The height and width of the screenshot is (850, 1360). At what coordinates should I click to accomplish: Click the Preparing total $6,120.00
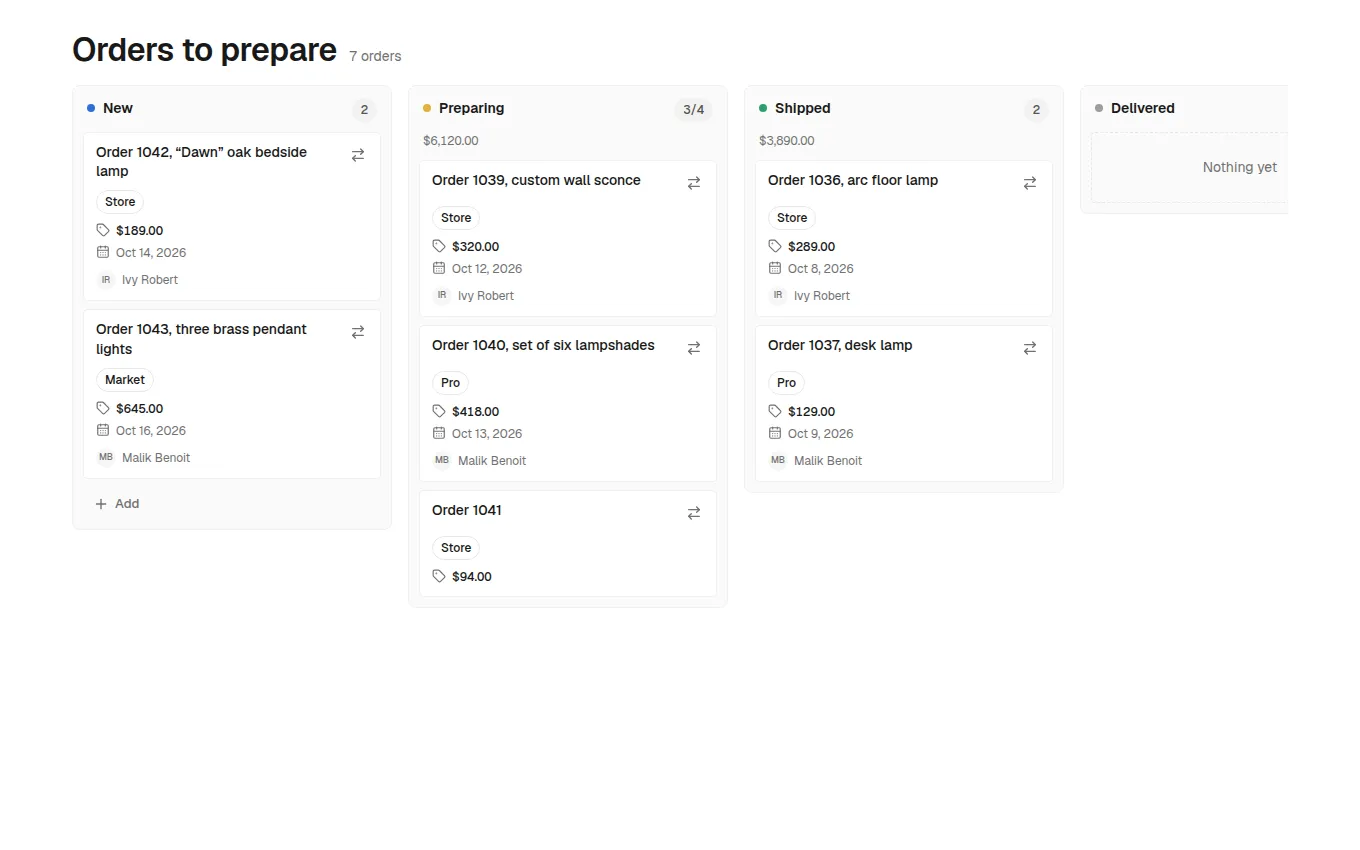click(x=451, y=141)
